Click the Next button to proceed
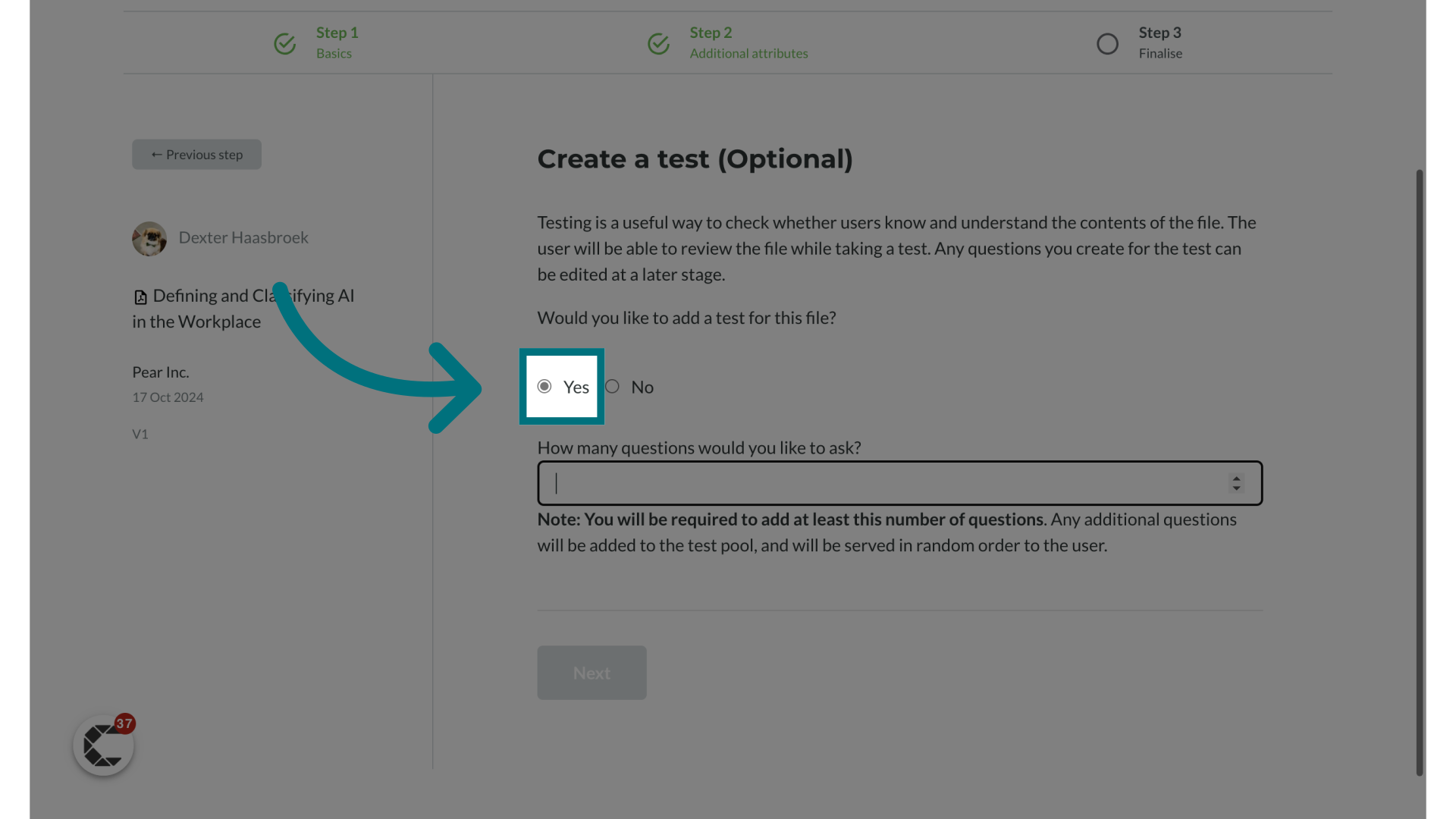Screen dimensions: 1456x819 [592, 672]
